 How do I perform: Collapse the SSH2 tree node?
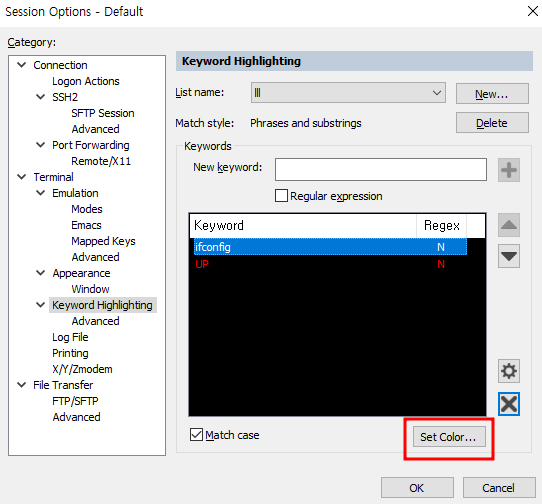pyautogui.click(x=41, y=97)
